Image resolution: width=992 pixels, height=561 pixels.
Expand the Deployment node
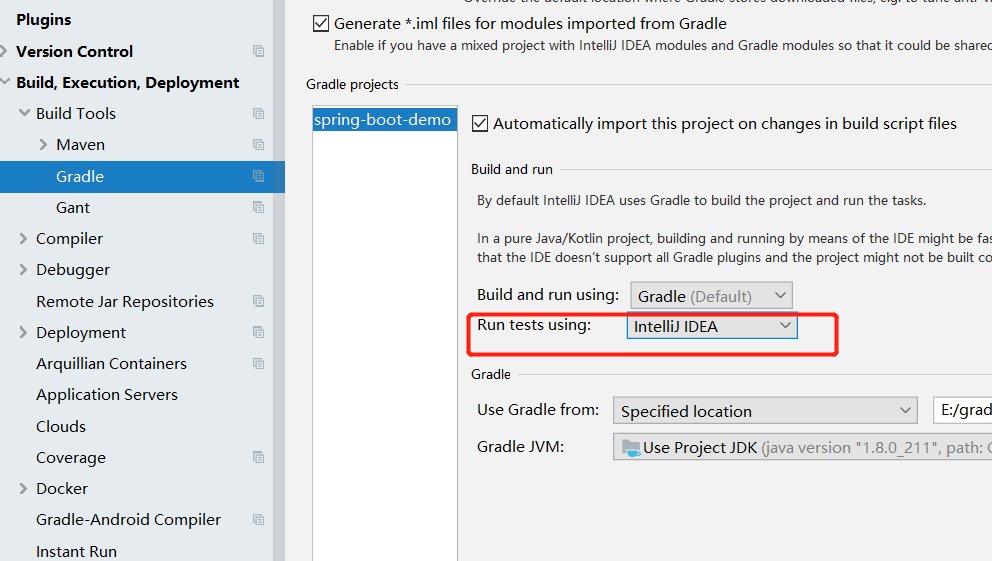(23, 332)
